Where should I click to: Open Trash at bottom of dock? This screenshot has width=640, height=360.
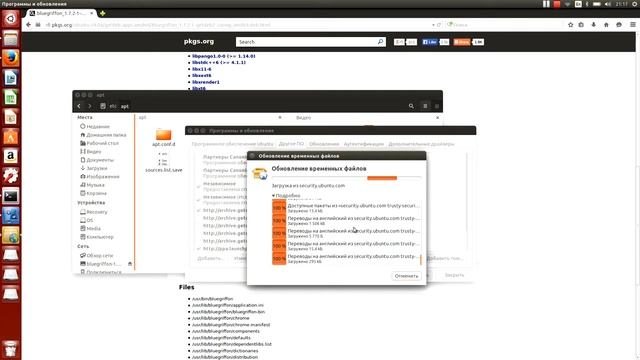pos(11,349)
